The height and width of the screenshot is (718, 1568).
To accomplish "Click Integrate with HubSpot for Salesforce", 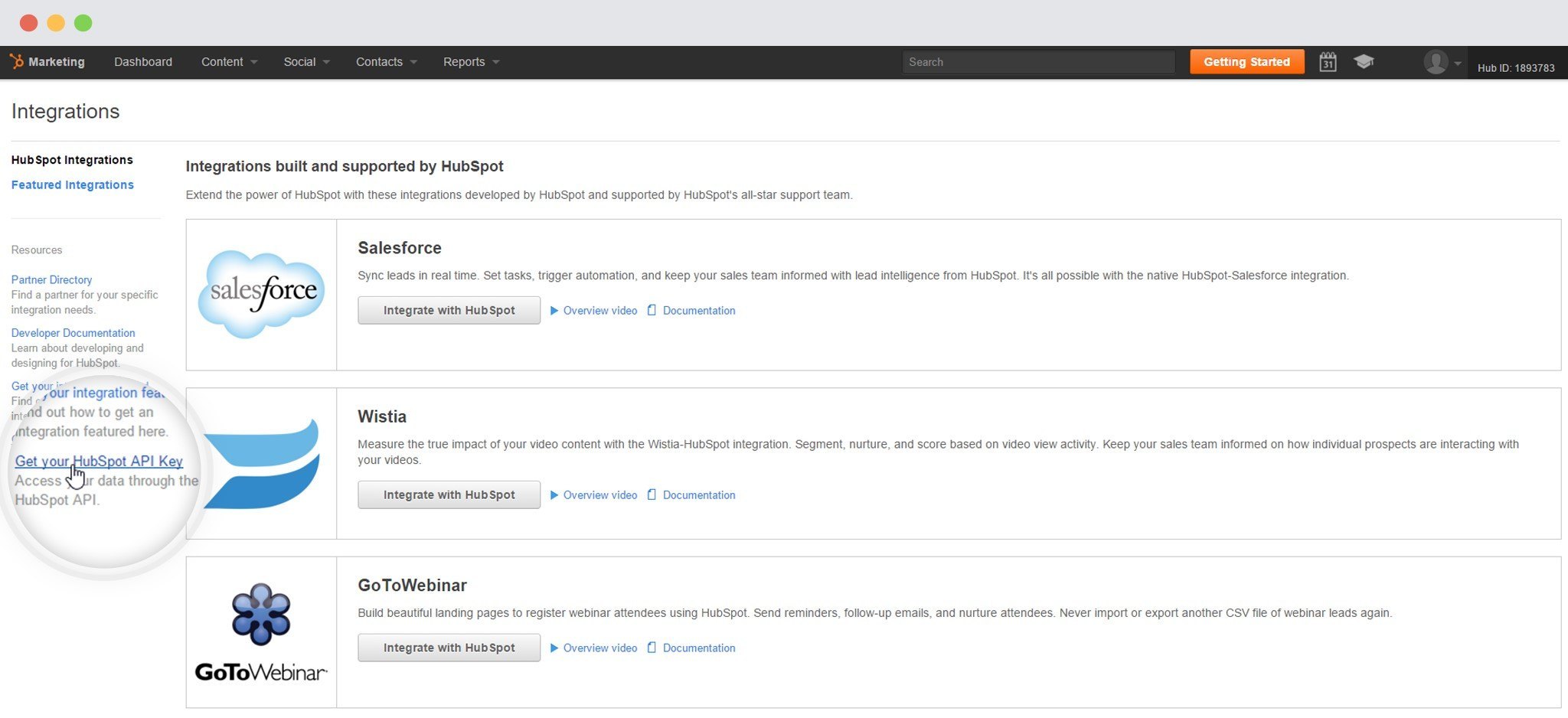I will (449, 310).
